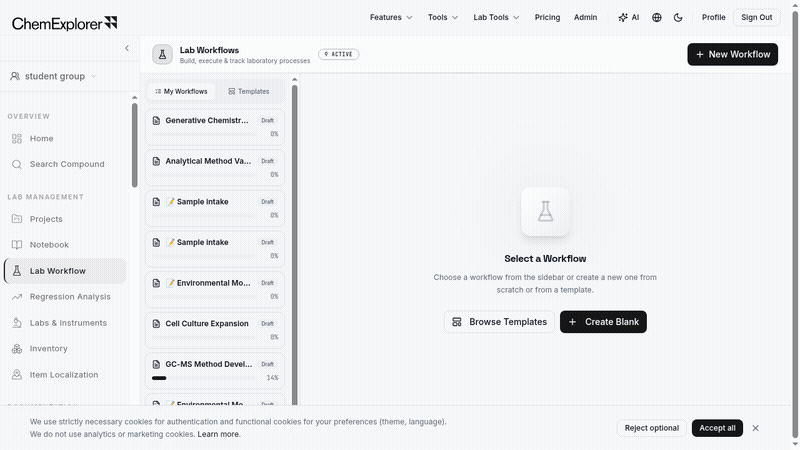Open the Analytical Method Validation workflow
Viewport: 800px width, 450px height.
pyautogui.click(x=215, y=167)
